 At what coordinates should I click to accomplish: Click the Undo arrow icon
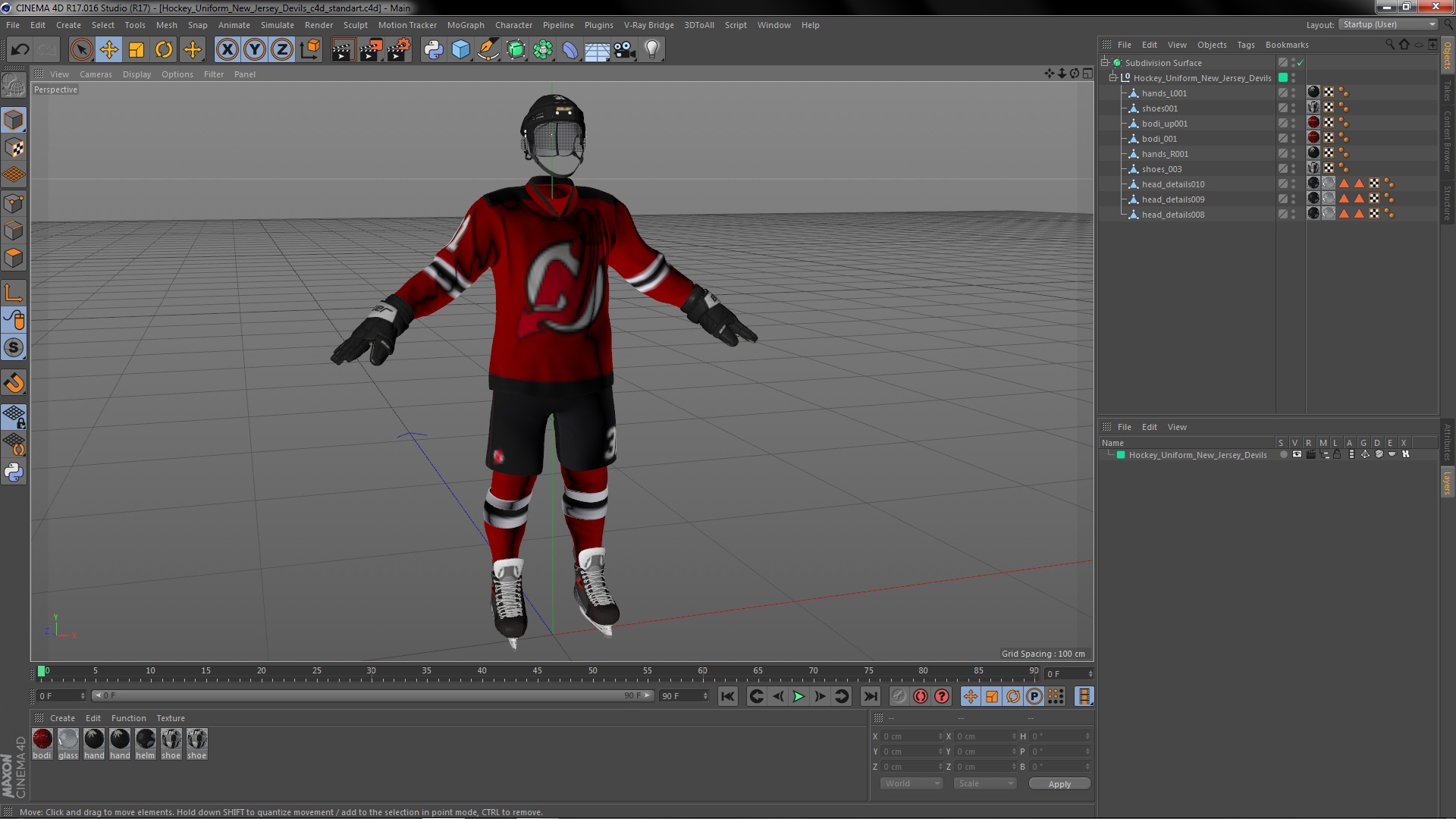[x=20, y=50]
